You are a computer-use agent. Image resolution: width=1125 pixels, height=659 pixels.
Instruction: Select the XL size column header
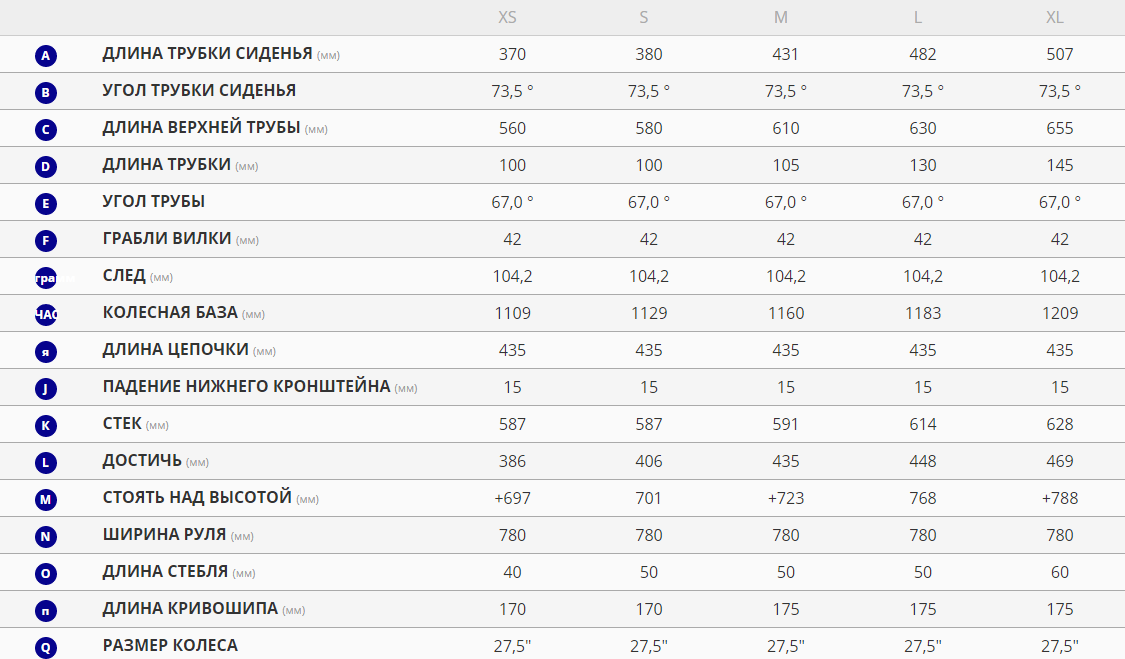[1055, 17]
